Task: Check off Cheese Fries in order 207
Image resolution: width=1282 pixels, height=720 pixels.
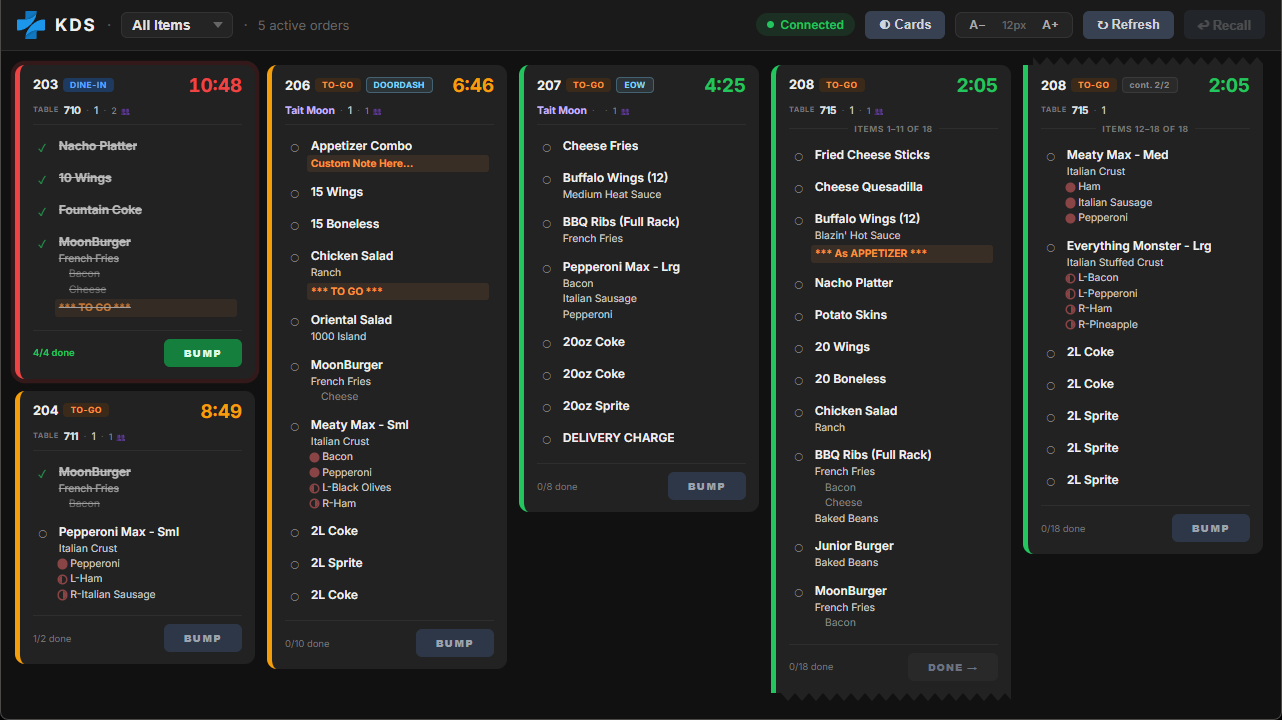Action: (547, 148)
